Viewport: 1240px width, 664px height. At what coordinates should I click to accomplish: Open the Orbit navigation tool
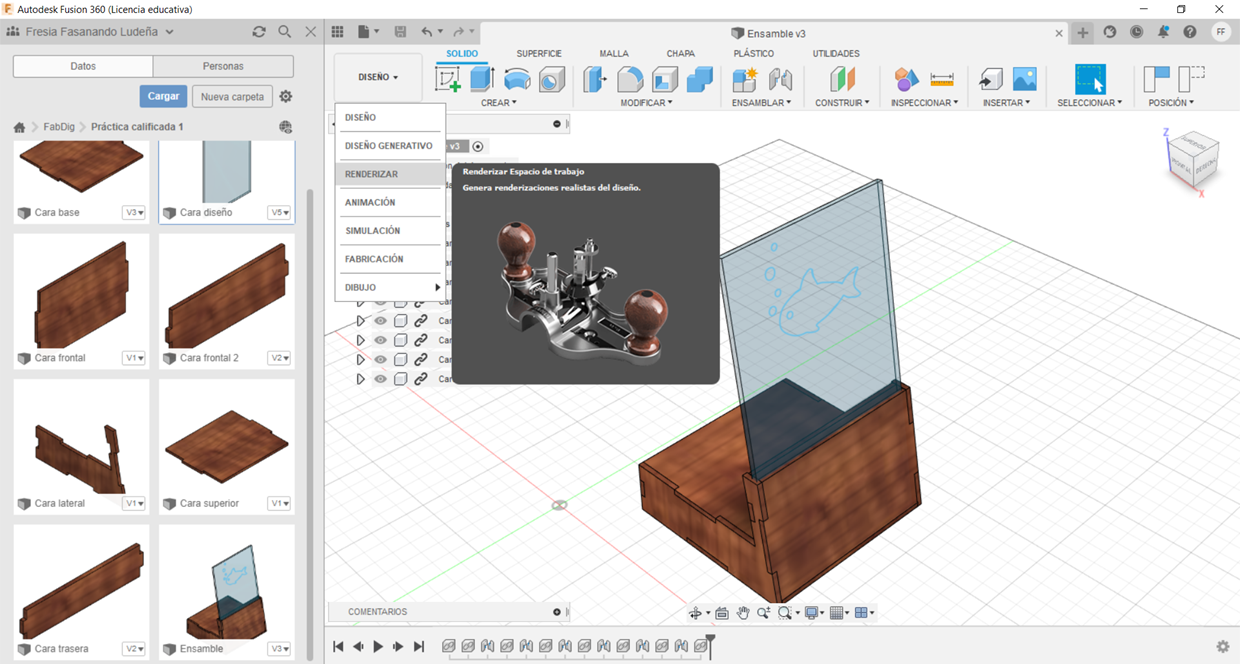tap(696, 613)
